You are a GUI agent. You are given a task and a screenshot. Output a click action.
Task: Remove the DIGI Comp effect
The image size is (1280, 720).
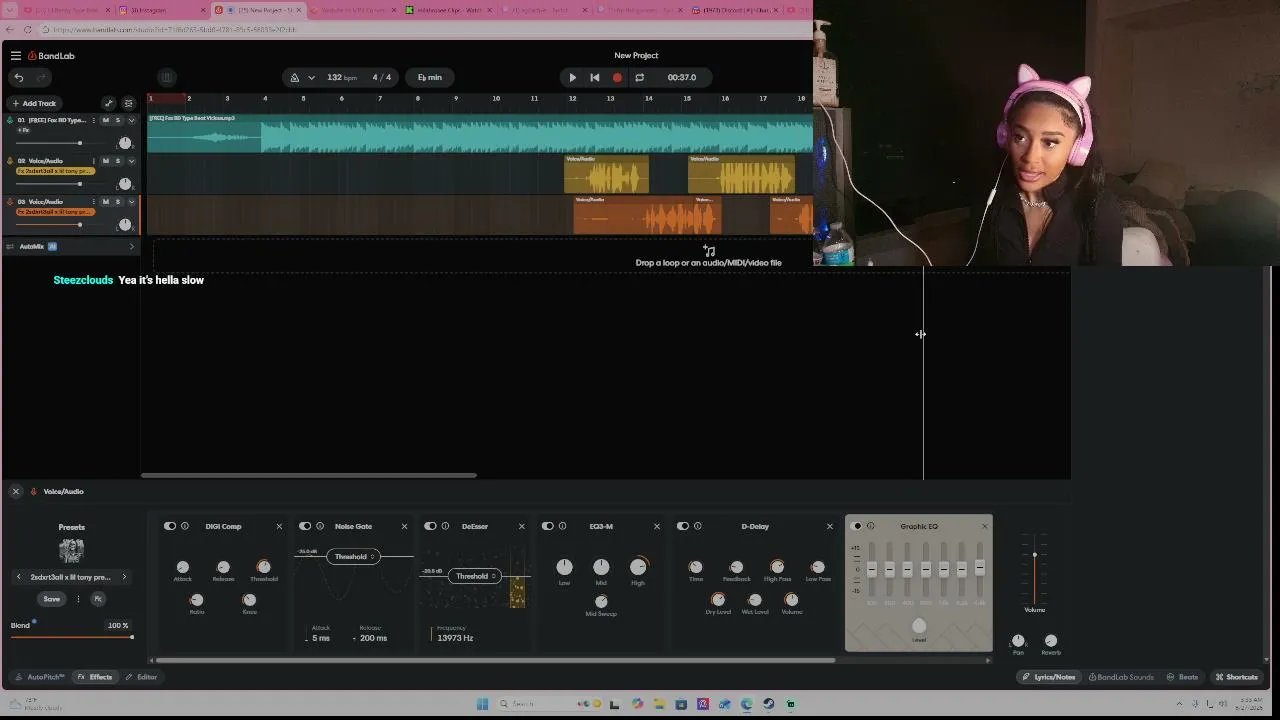pyautogui.click(x=279, y=526)
